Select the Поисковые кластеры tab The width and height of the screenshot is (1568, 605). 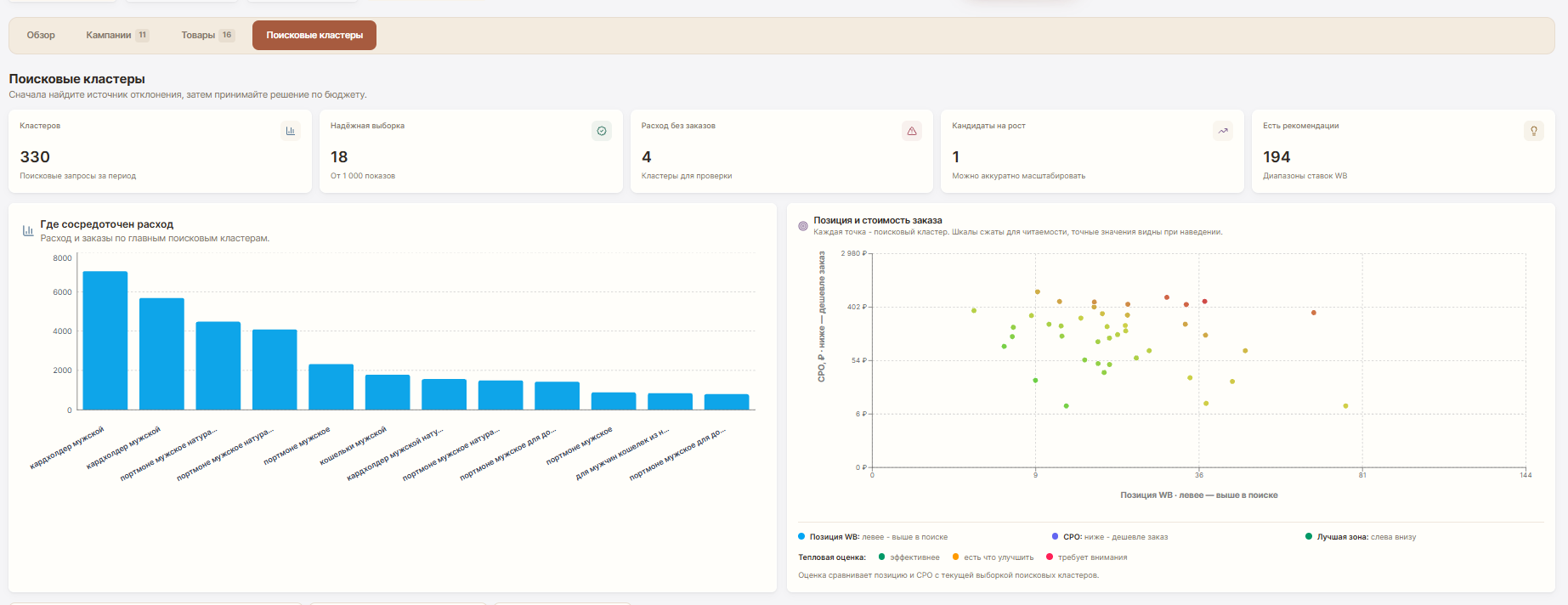[x=314, y=35]
